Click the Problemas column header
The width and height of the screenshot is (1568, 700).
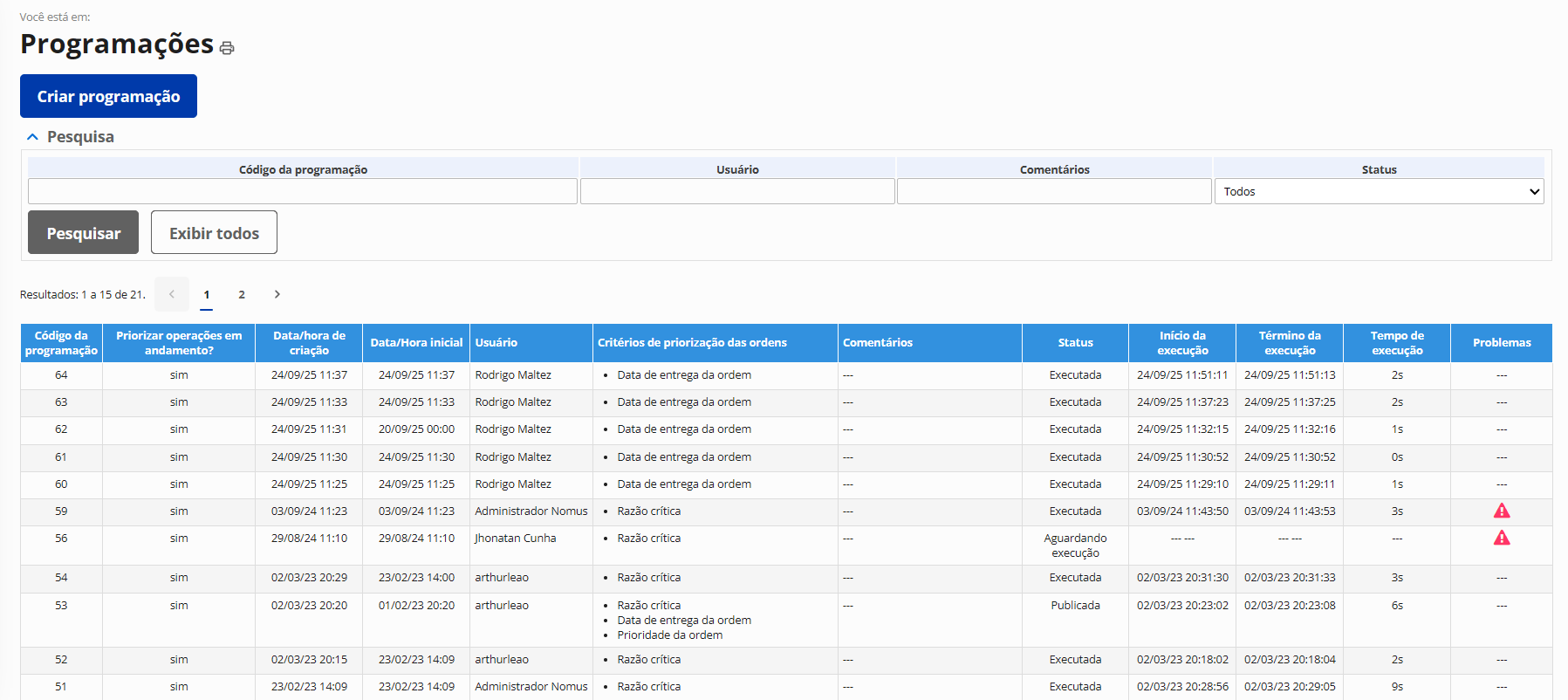click(1501, 343)
